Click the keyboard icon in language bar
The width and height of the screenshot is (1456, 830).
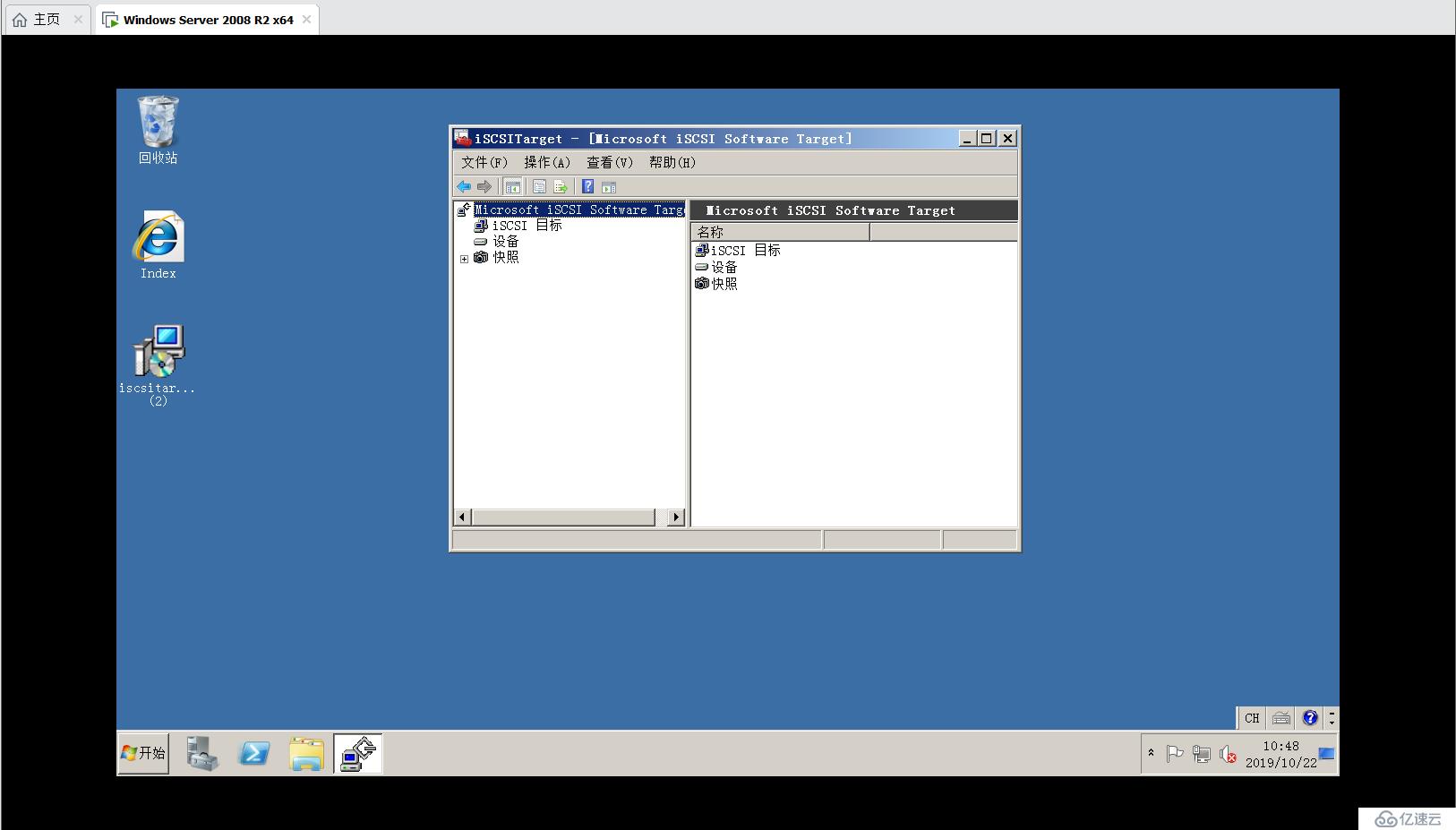(1281, 718)
